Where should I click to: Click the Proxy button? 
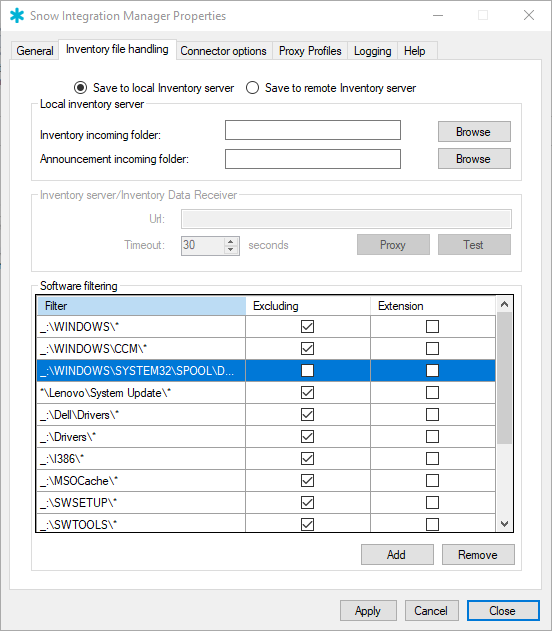point(393,245)
